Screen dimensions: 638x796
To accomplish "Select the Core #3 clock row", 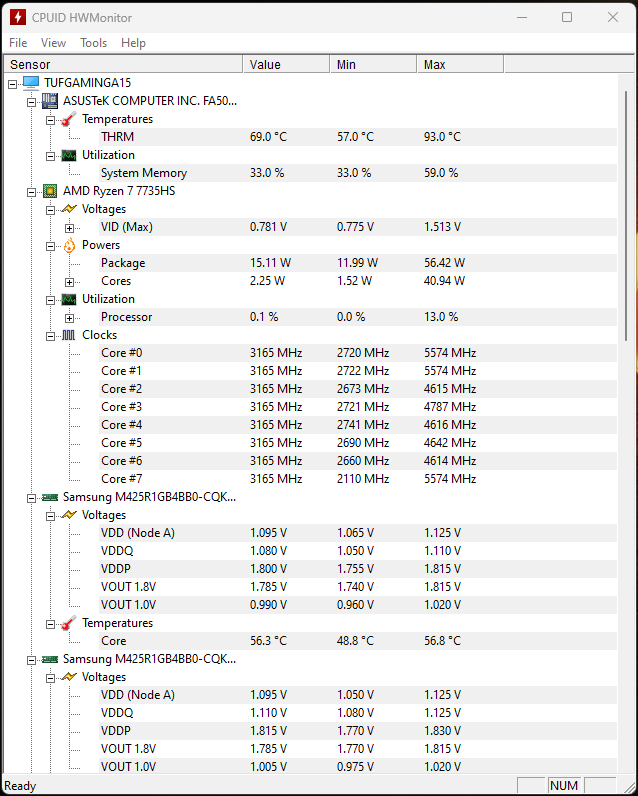I will tap(358, 407).
